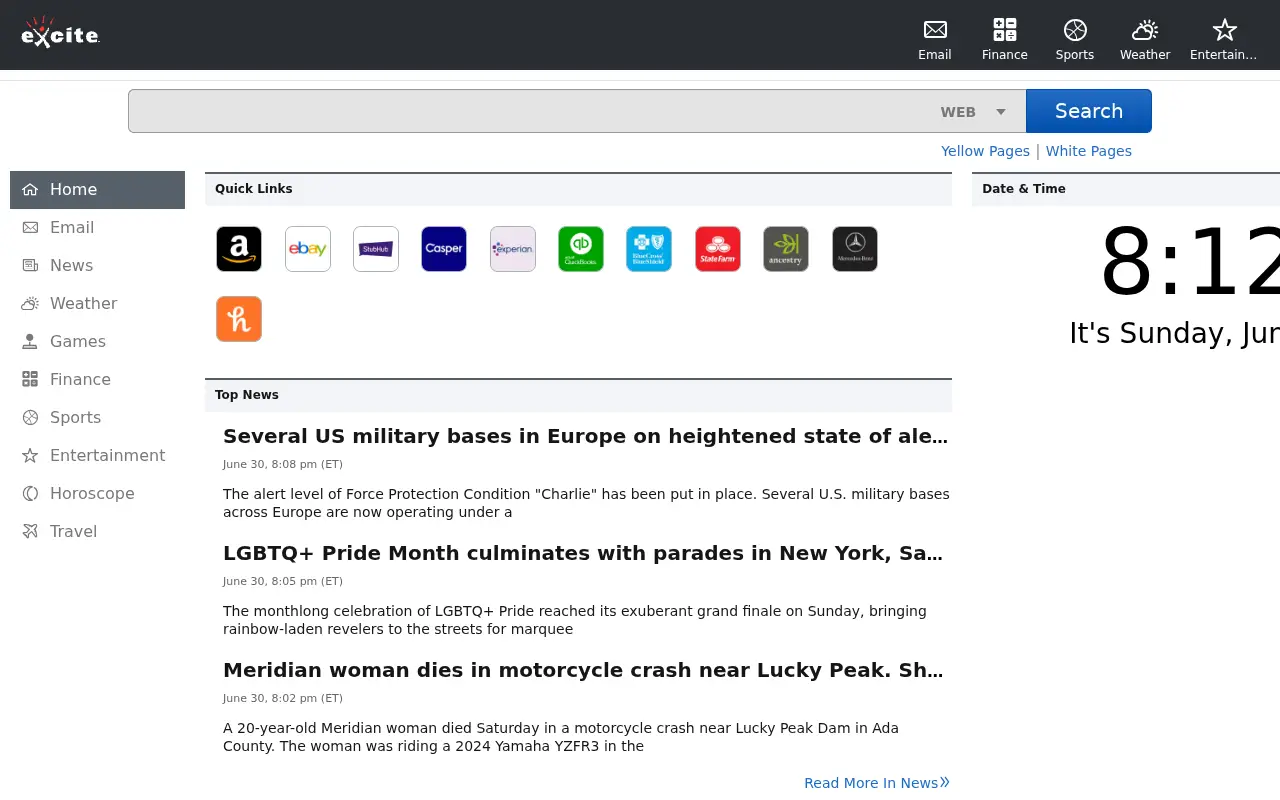1280x800 pixels.
Task: Click the Top News section header
Action: tap(578, 395)
